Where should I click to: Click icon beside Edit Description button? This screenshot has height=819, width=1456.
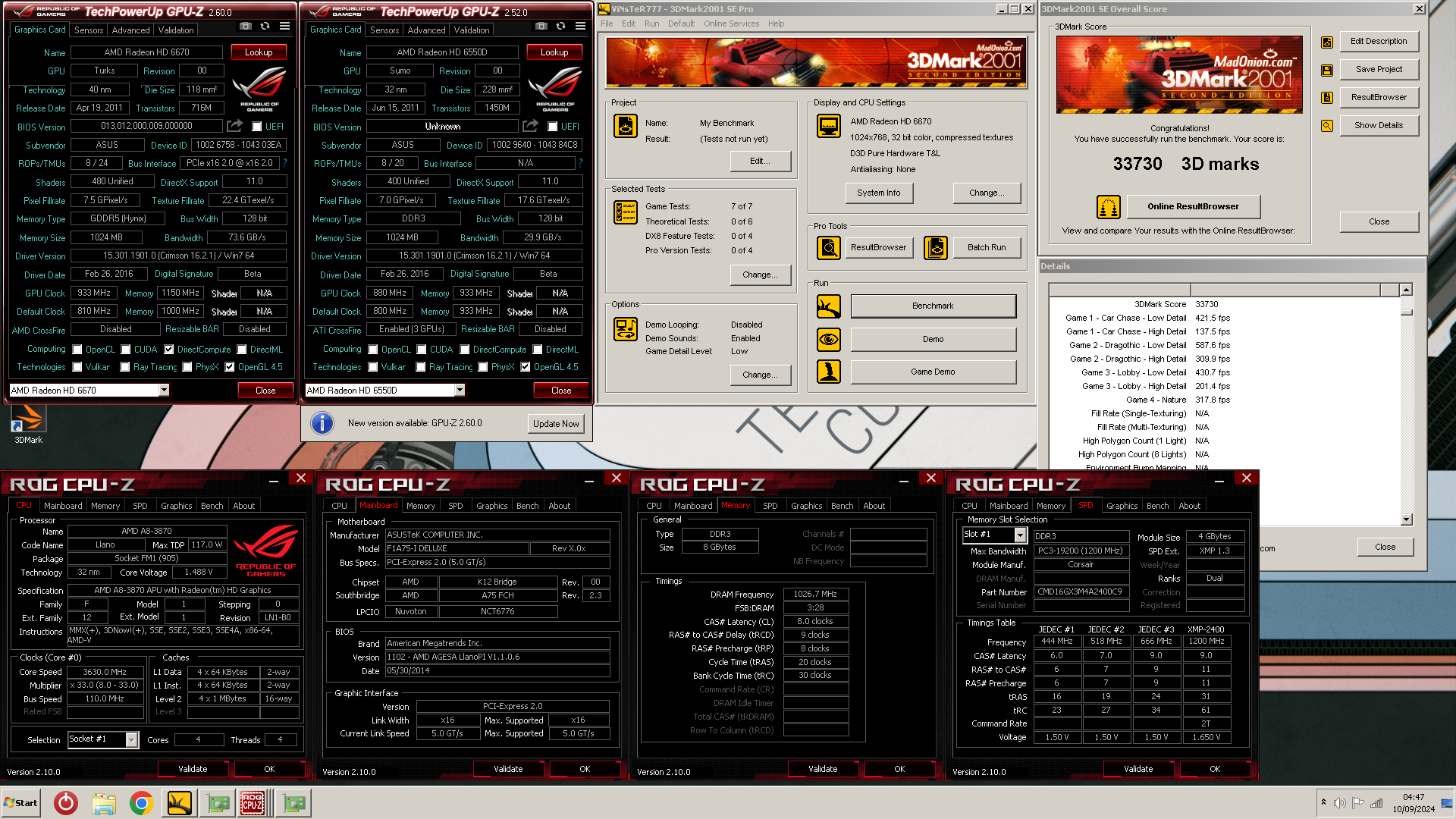click(1327, 42)
